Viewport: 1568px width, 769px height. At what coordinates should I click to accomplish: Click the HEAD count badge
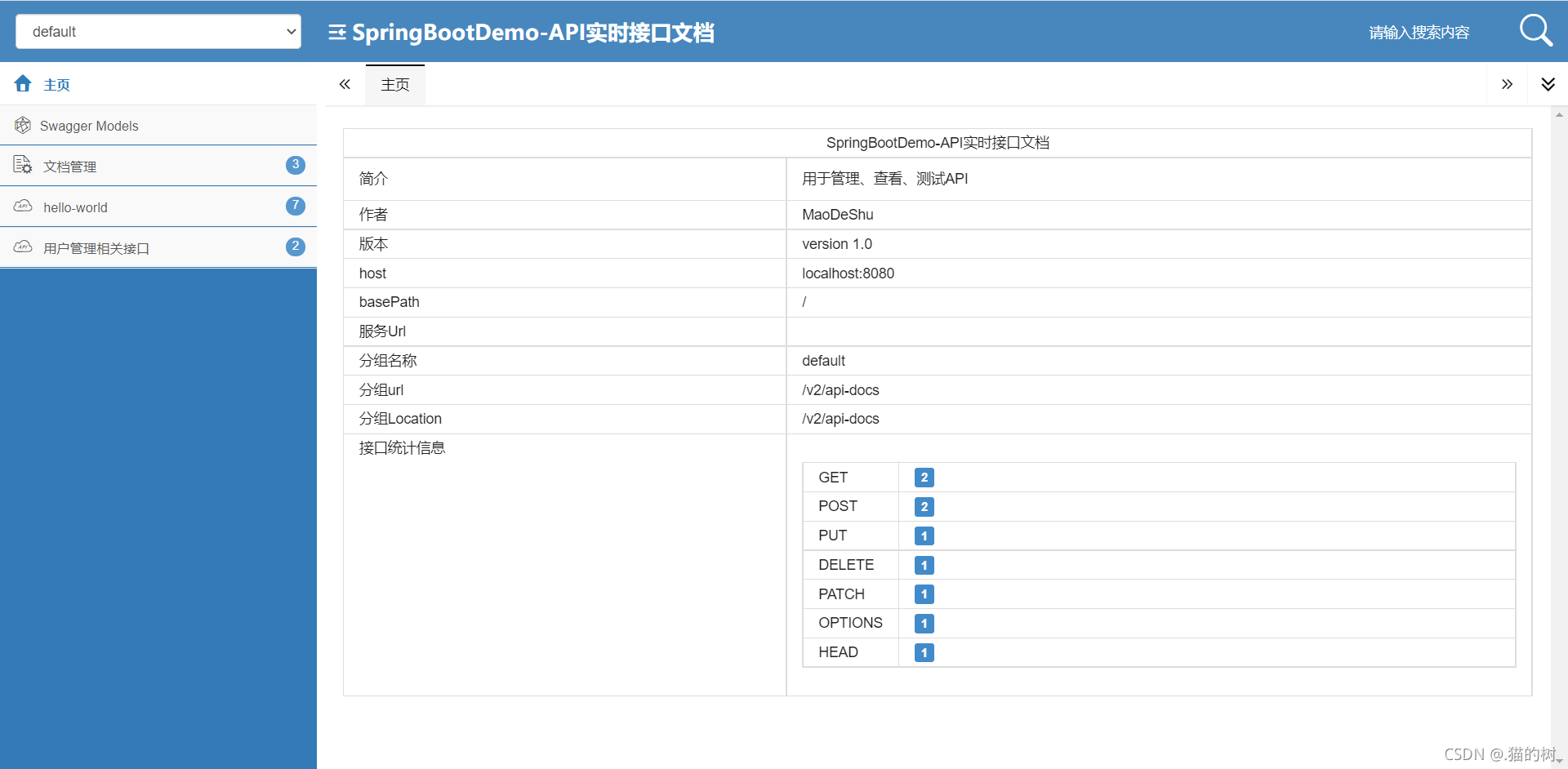click(x=924, y=653)
